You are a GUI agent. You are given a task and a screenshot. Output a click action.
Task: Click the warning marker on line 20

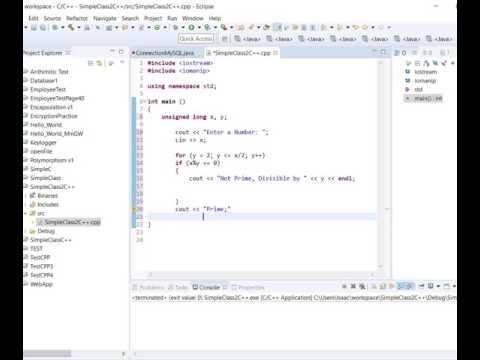(134, 209)
